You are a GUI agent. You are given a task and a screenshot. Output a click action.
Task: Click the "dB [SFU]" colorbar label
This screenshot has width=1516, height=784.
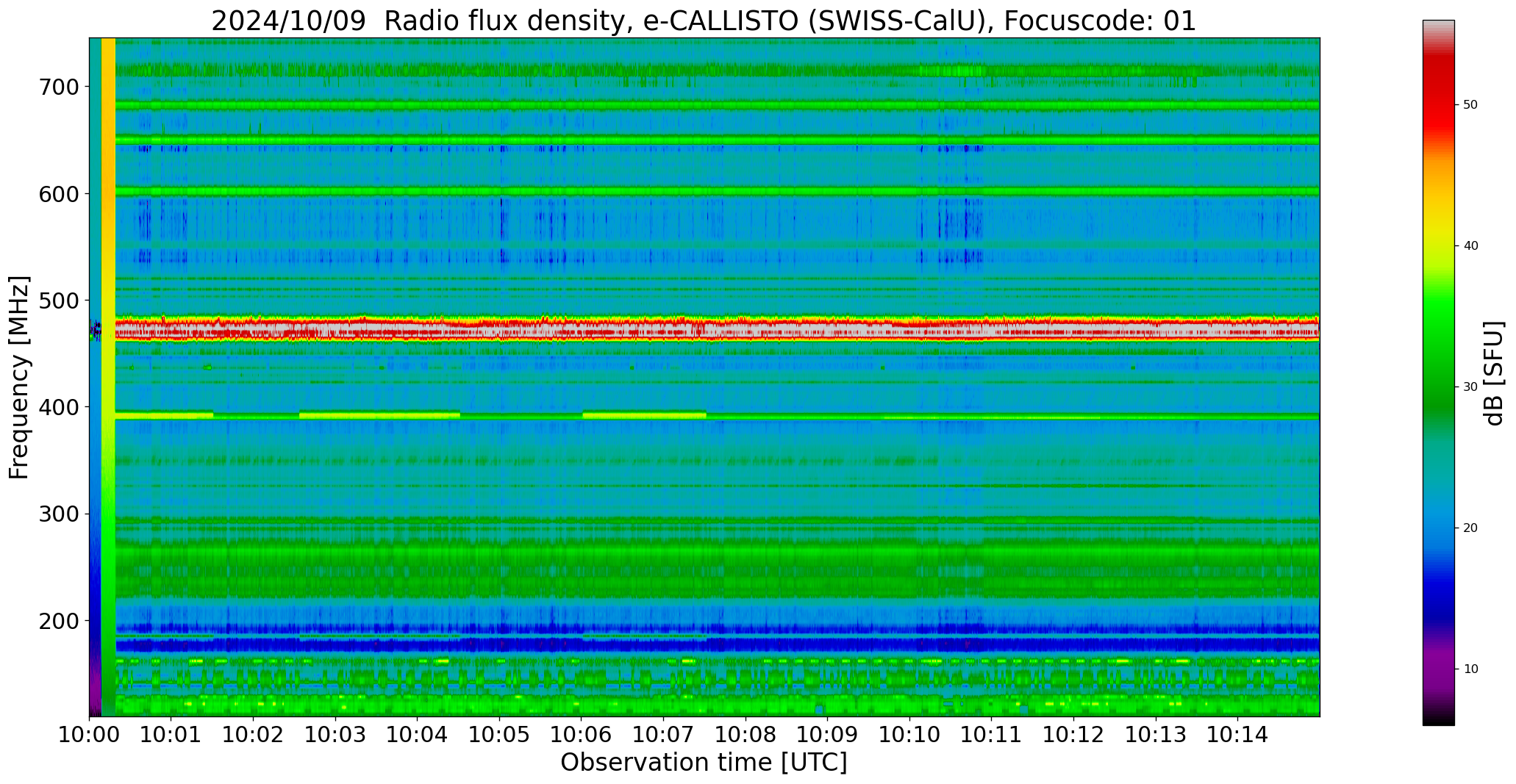[1493, 373]
